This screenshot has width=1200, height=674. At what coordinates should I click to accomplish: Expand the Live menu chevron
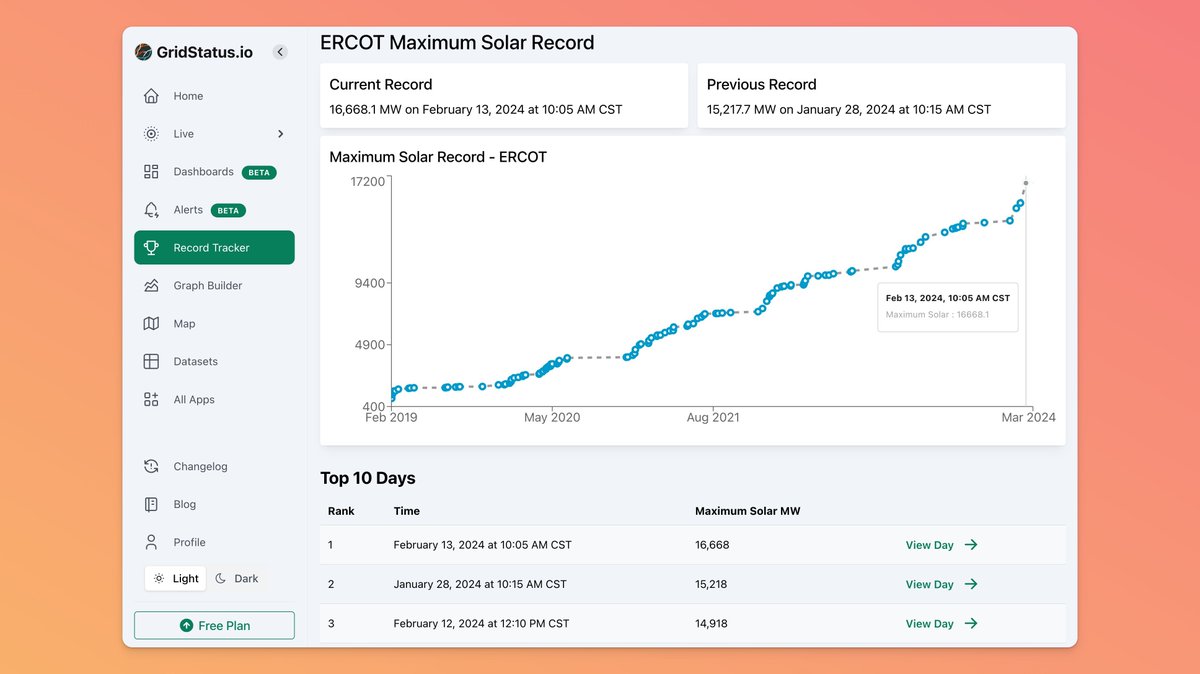[x=280, y=133]
